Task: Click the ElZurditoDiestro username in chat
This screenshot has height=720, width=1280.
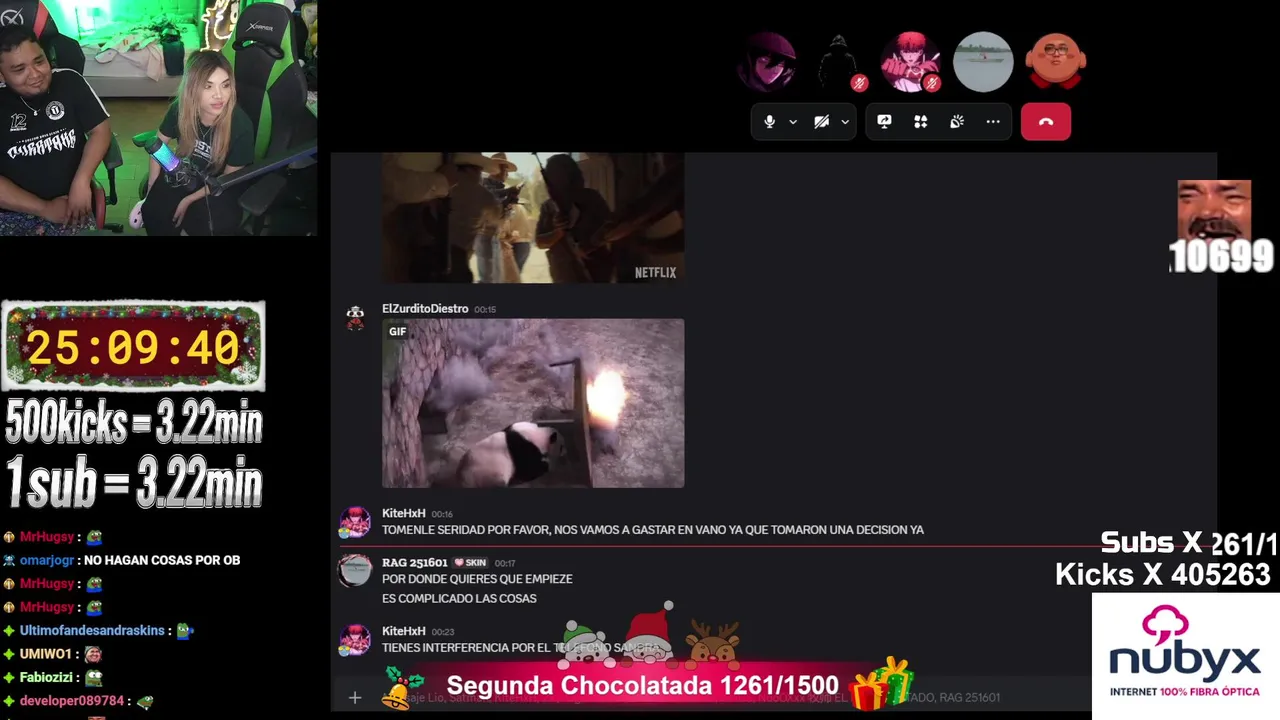Action: 425,309
